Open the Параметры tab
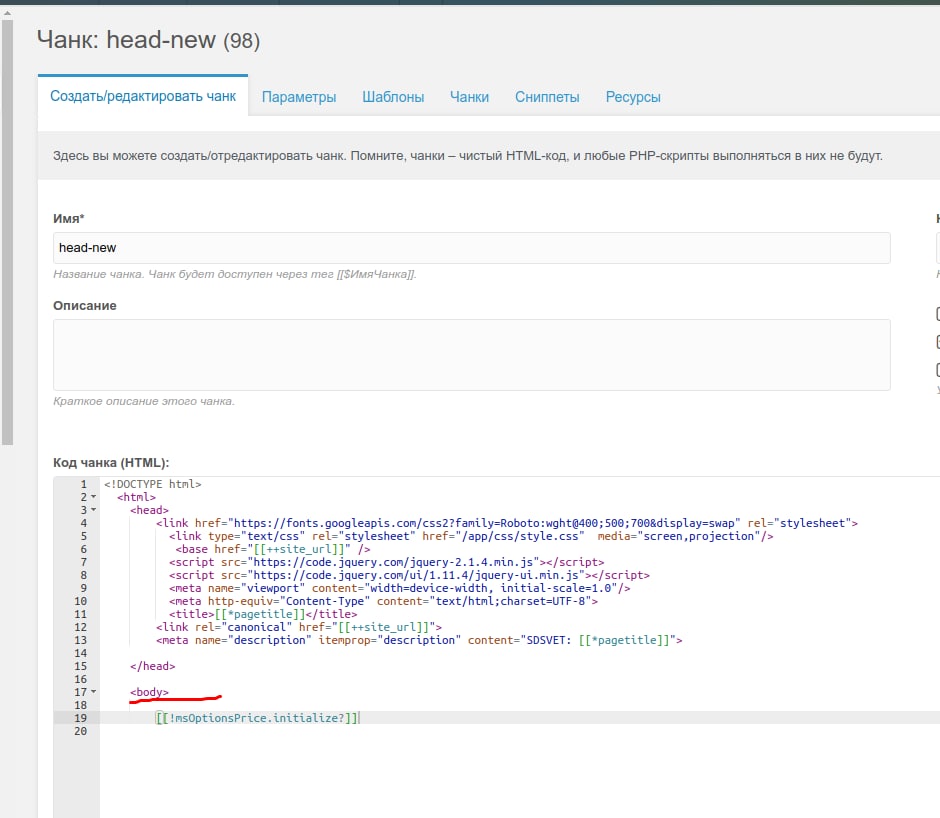The image size is (940, 818). coord(299,97)
